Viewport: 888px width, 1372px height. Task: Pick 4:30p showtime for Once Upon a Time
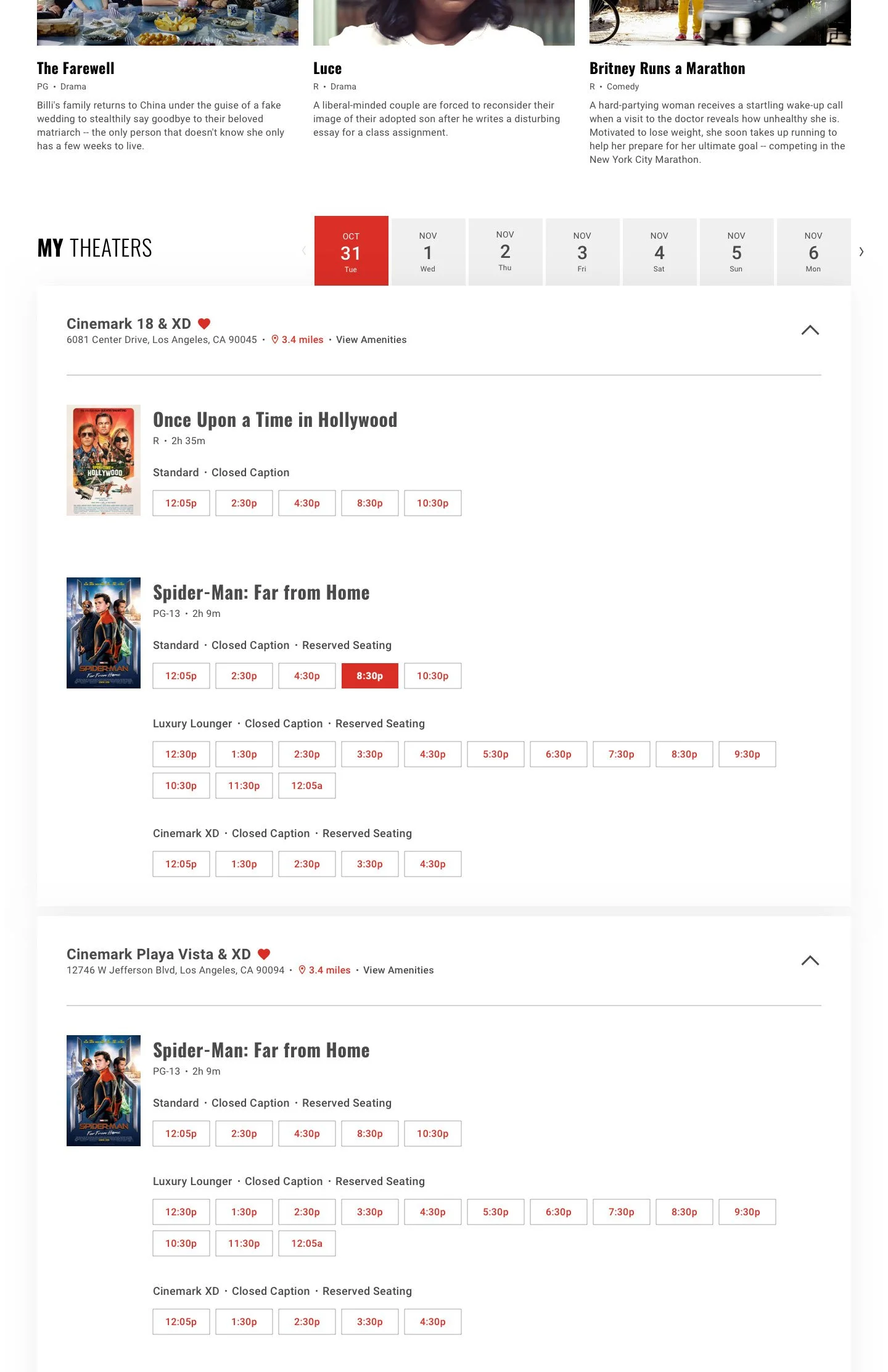307,503
